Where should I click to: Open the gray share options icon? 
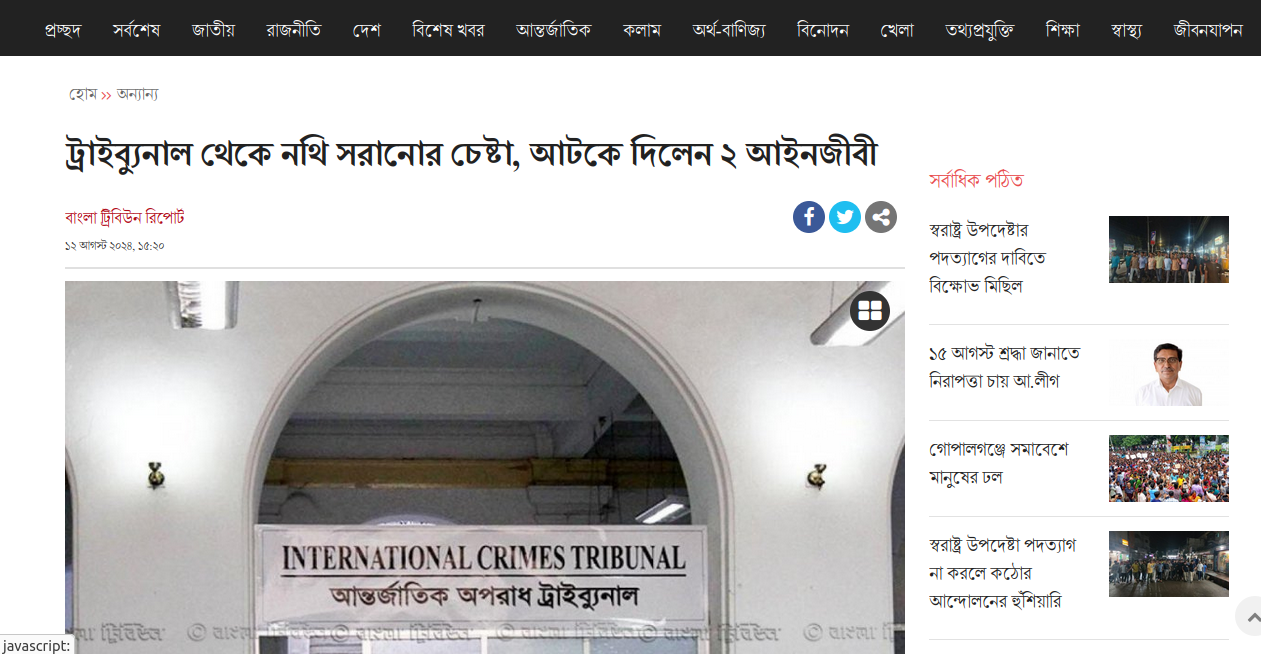(881, 217)
